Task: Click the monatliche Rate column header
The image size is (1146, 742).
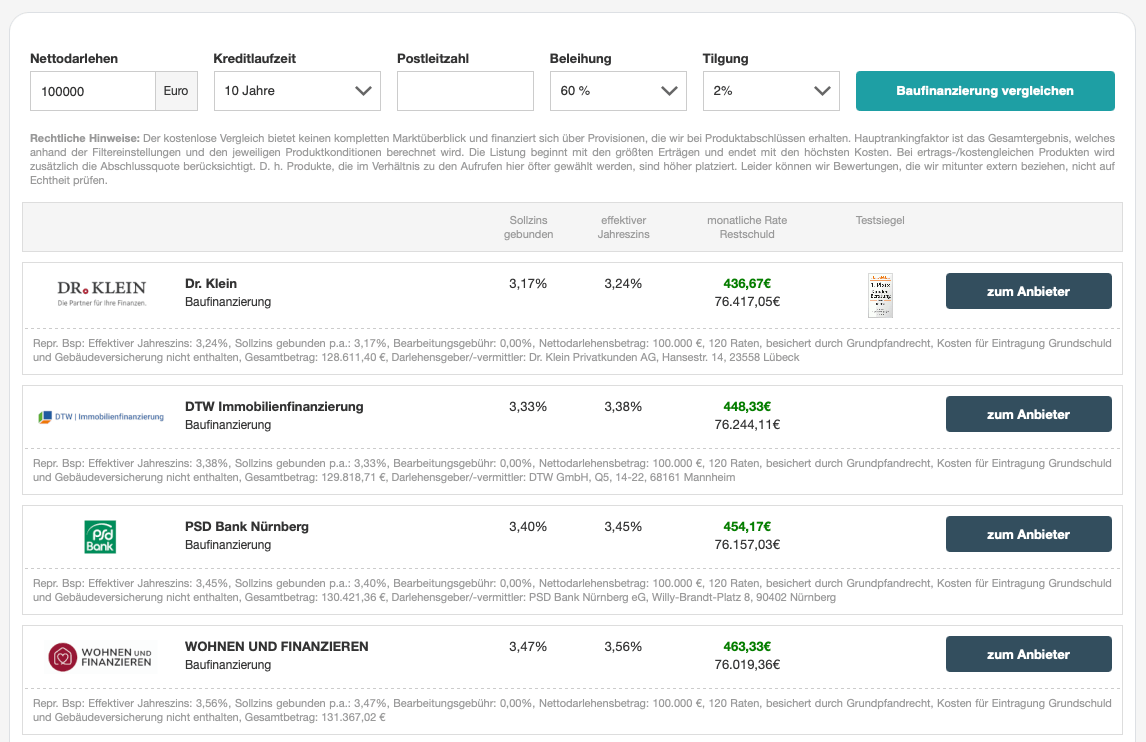Action: click(747, 227)
